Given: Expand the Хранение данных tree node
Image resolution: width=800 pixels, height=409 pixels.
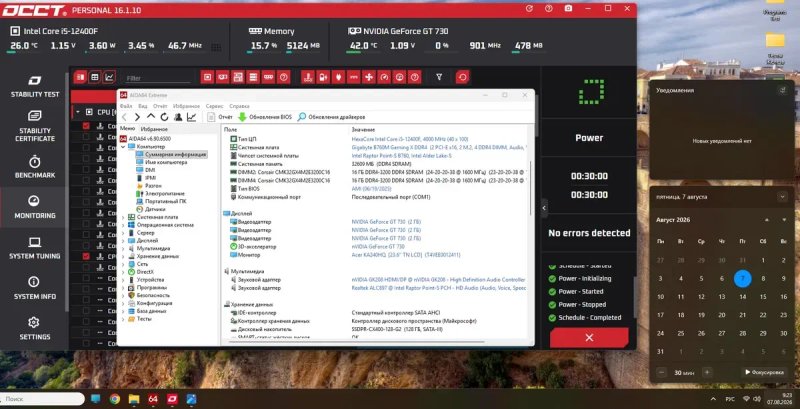Looking at the screenshot, I should click(123, 257).
